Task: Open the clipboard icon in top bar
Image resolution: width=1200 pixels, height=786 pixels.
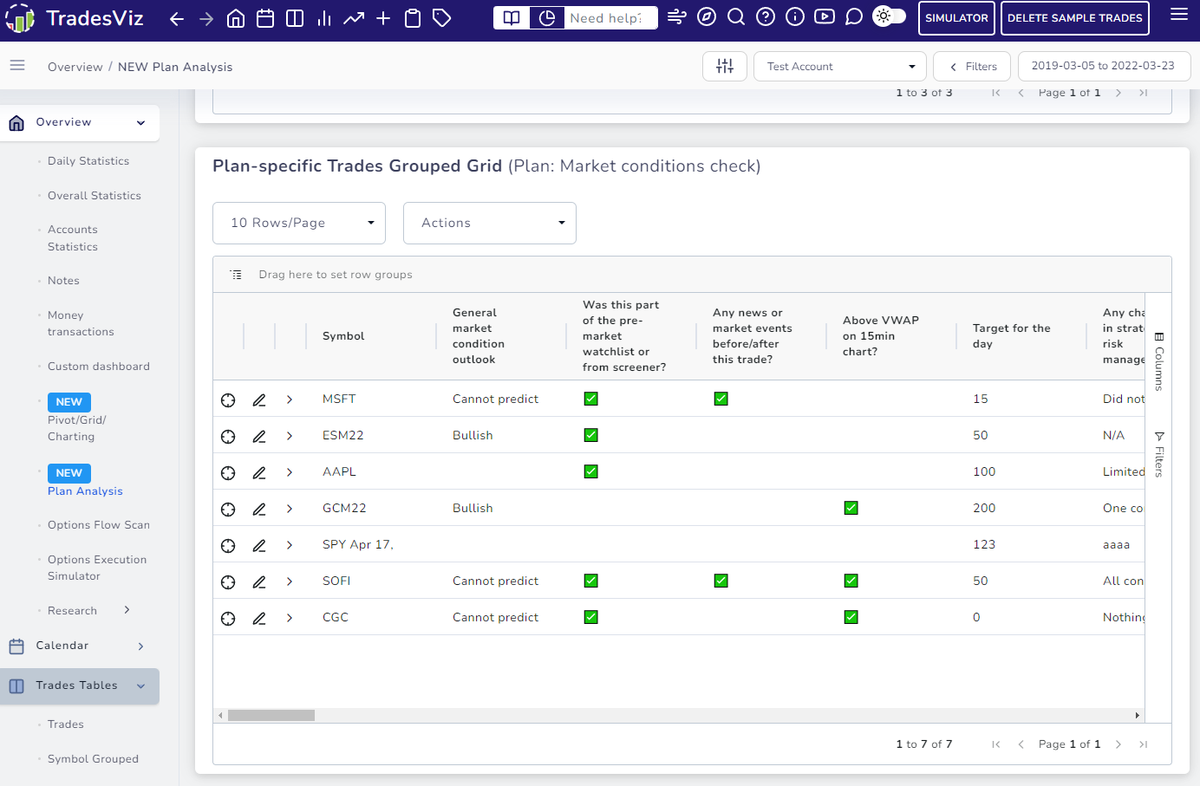Action: [x=412, y=18]
